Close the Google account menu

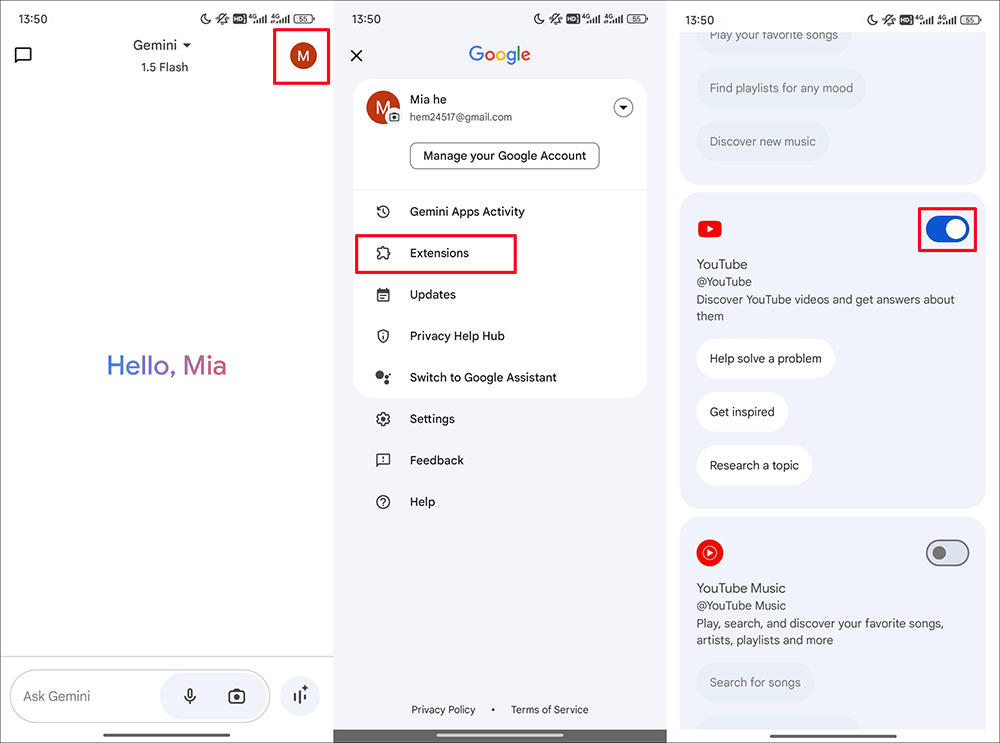(357, 55)
